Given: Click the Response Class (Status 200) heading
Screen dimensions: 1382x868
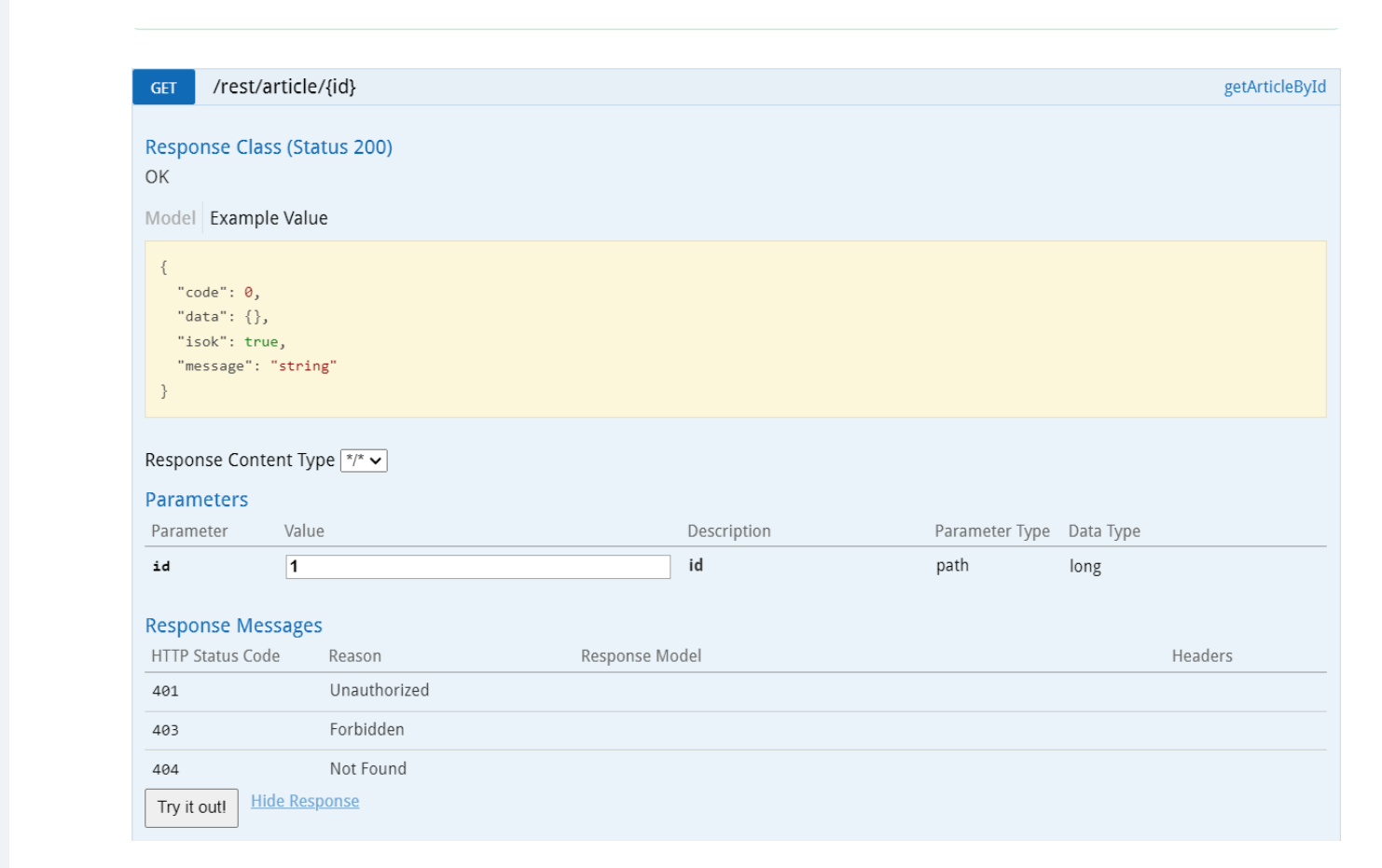Looking at the screenshot, I should pos(269,147).
